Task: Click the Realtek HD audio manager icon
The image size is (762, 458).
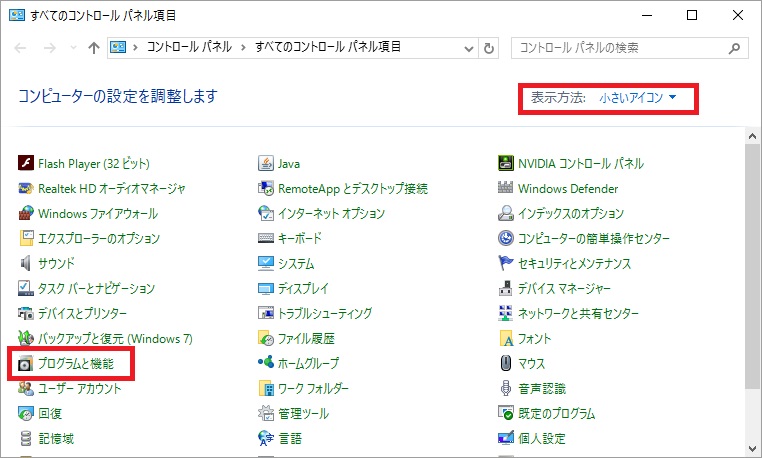Action: [26, 188]
